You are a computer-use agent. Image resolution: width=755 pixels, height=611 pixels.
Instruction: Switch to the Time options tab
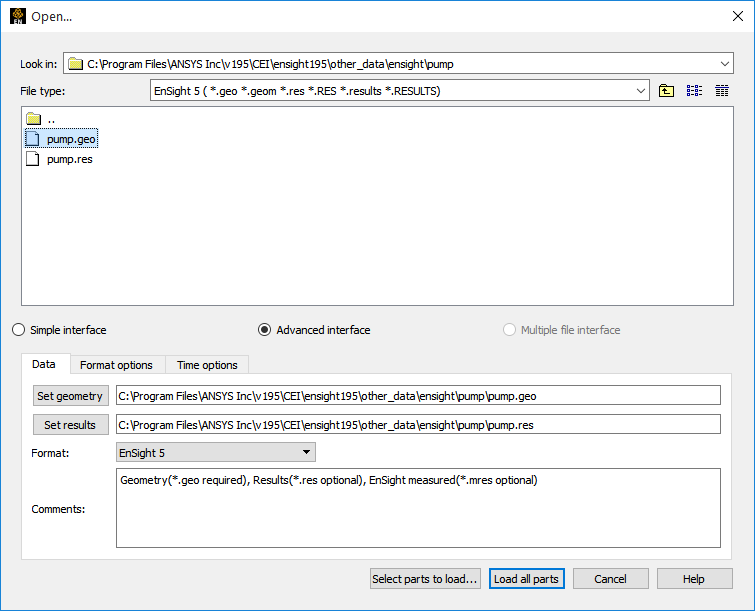[207, 365]
